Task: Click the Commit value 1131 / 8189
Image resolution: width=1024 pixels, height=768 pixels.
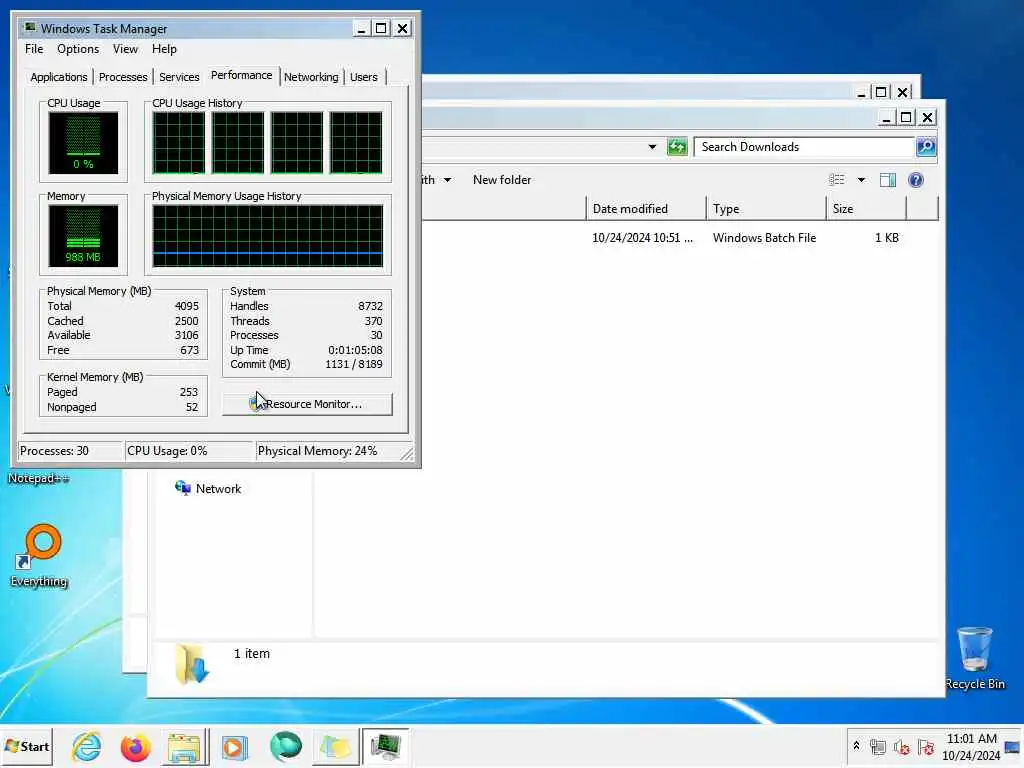Action: tap(354, 364)
